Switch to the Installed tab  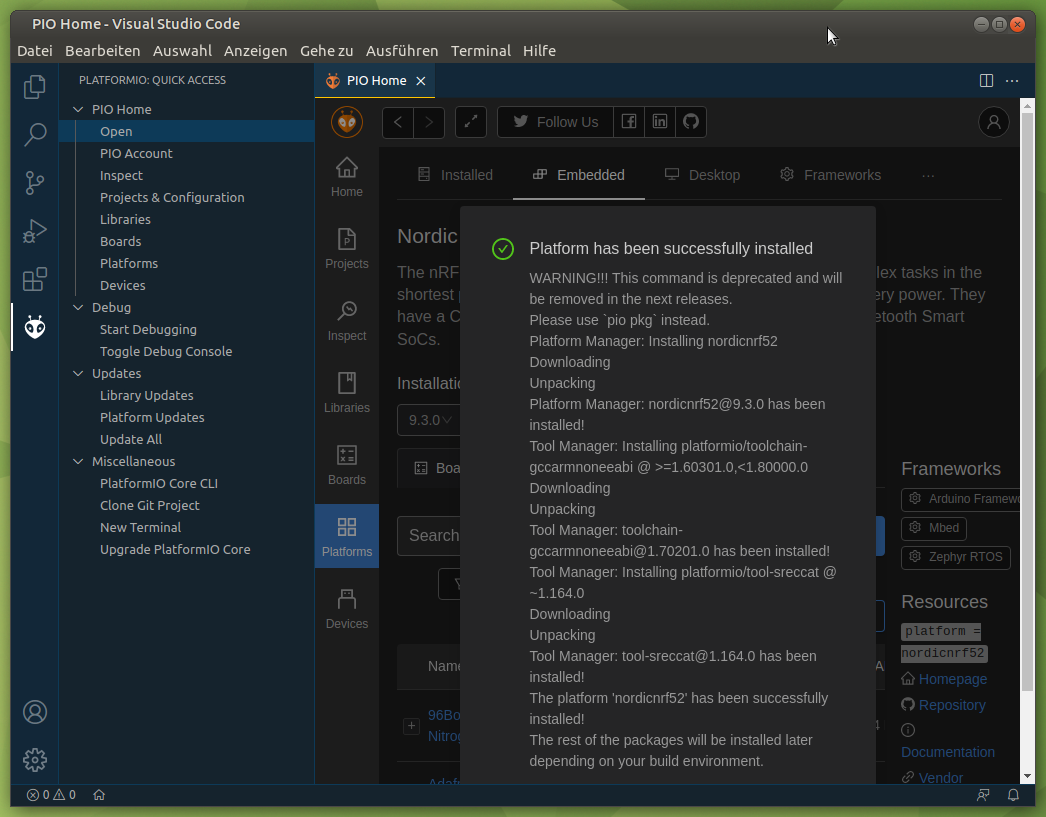455,175
